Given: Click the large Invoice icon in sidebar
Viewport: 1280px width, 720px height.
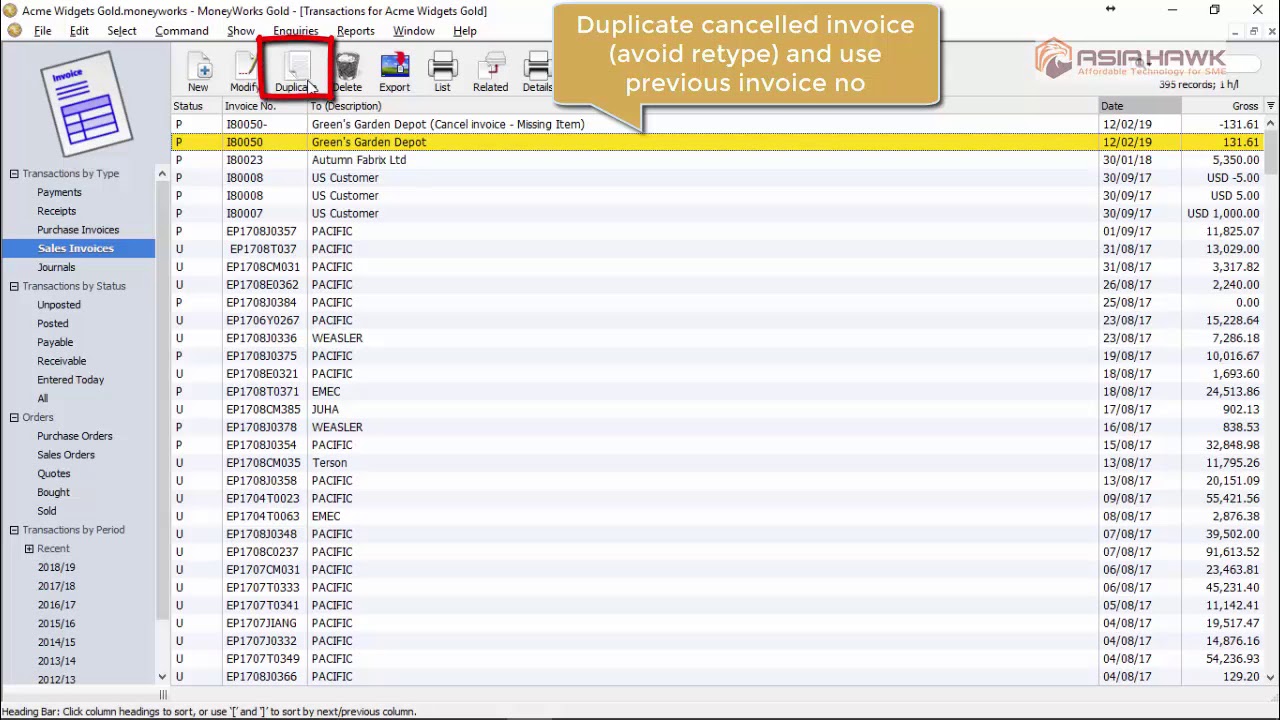Looking at the screenshot, I should tap(86, 104).
